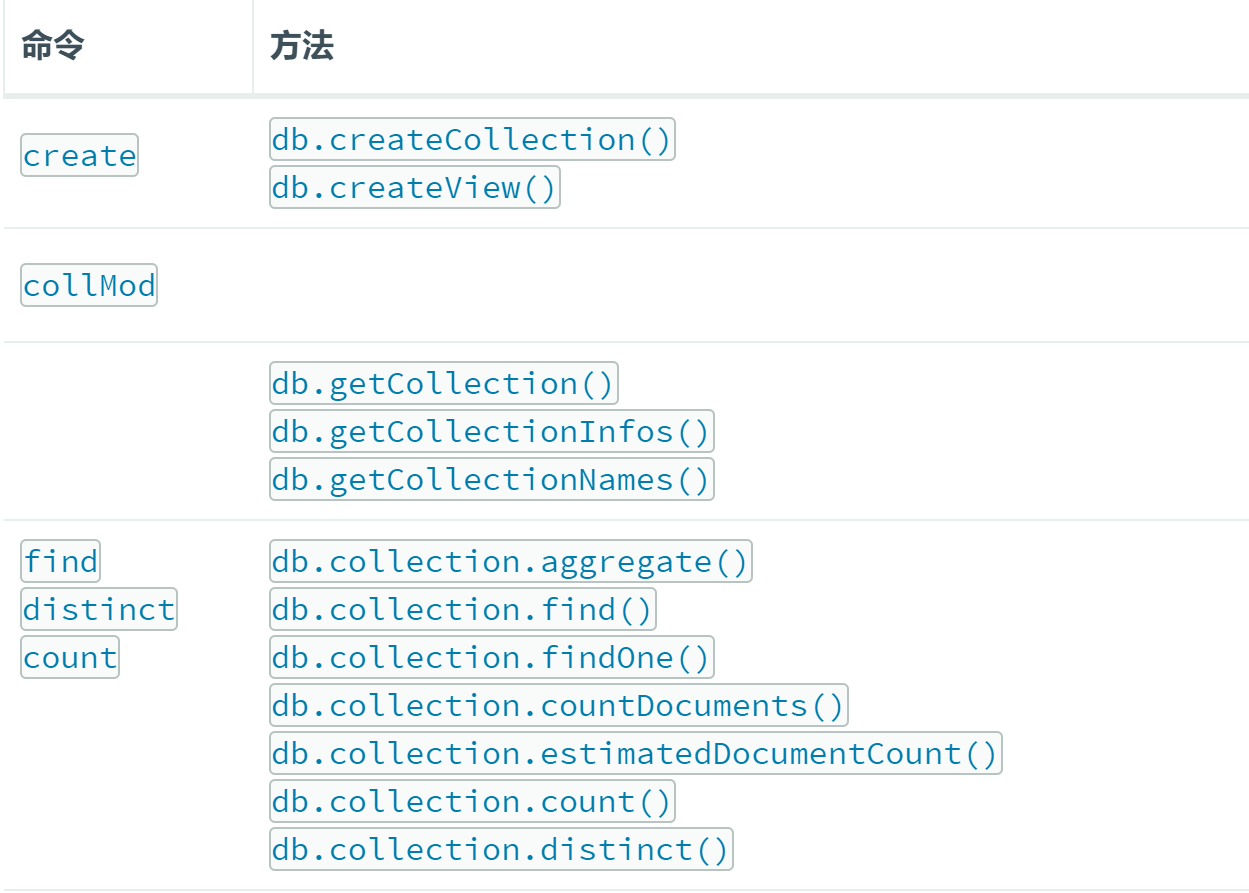Open db.collection.countDocuments() documentation
This screenshot has width=1249, height=893.
(x=558, y=705)
